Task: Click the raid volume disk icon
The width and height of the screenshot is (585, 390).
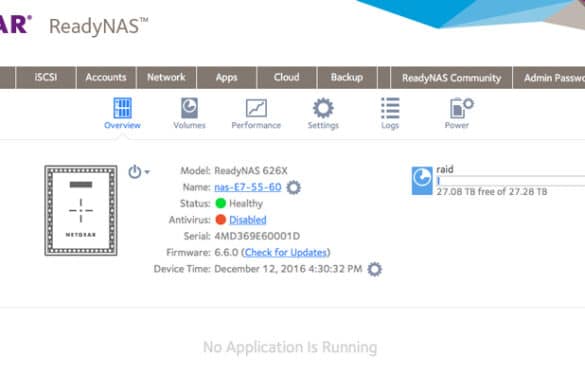Action: click(x=422, y=181)
